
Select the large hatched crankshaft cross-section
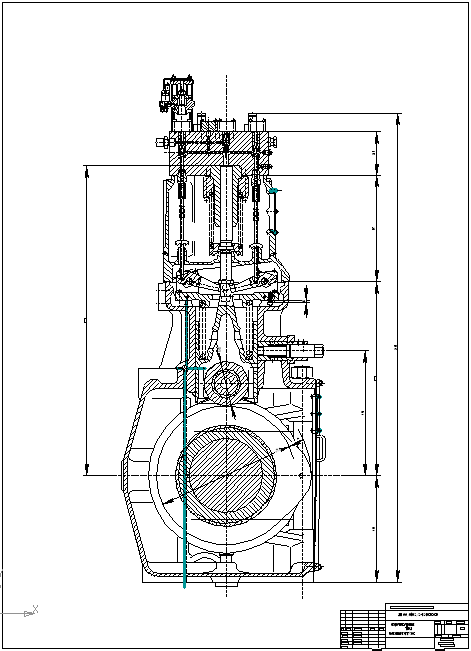tap(226, 475)
